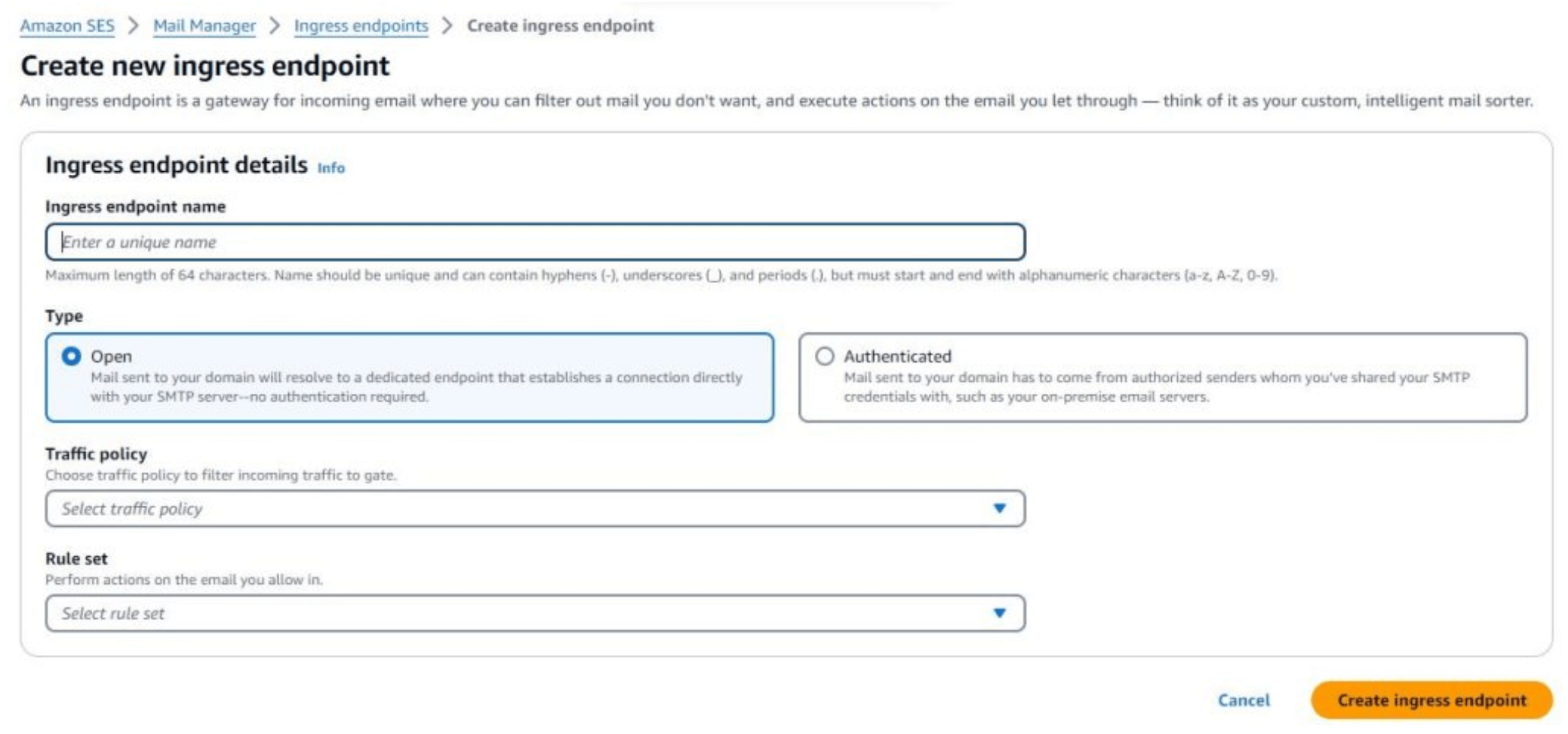Click the chevron after Amazon SES breadcrumb
The width and height of the screenshot is (1568, 734).
(134, 26)
